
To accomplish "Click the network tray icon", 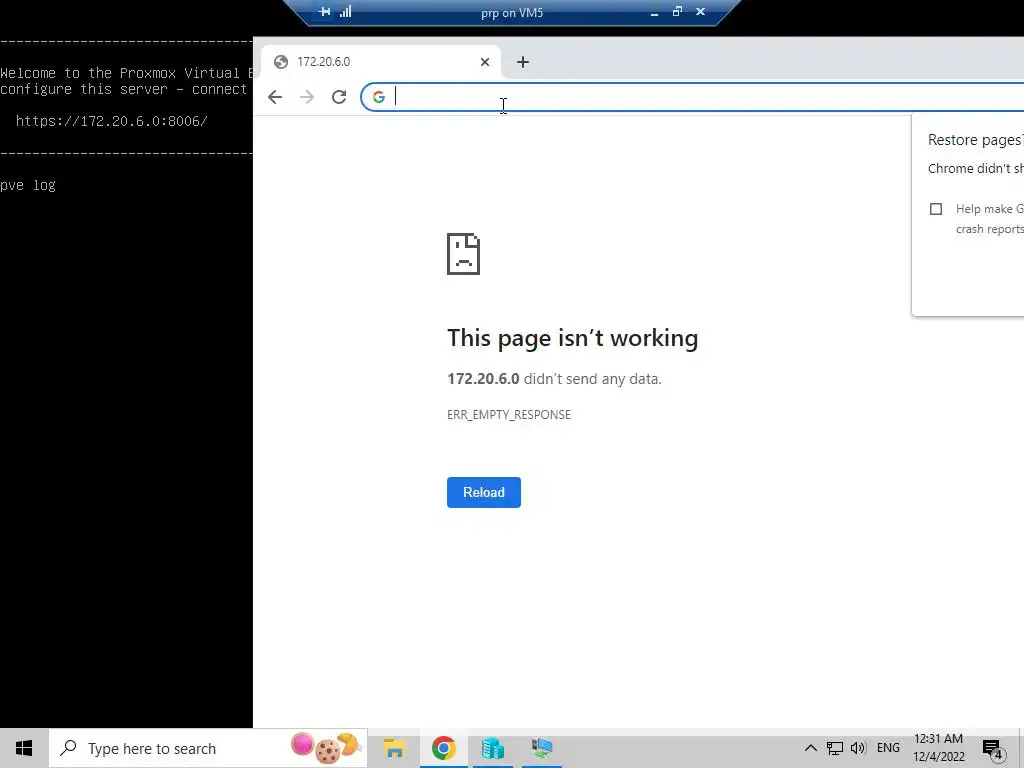I will coord(835,748).
